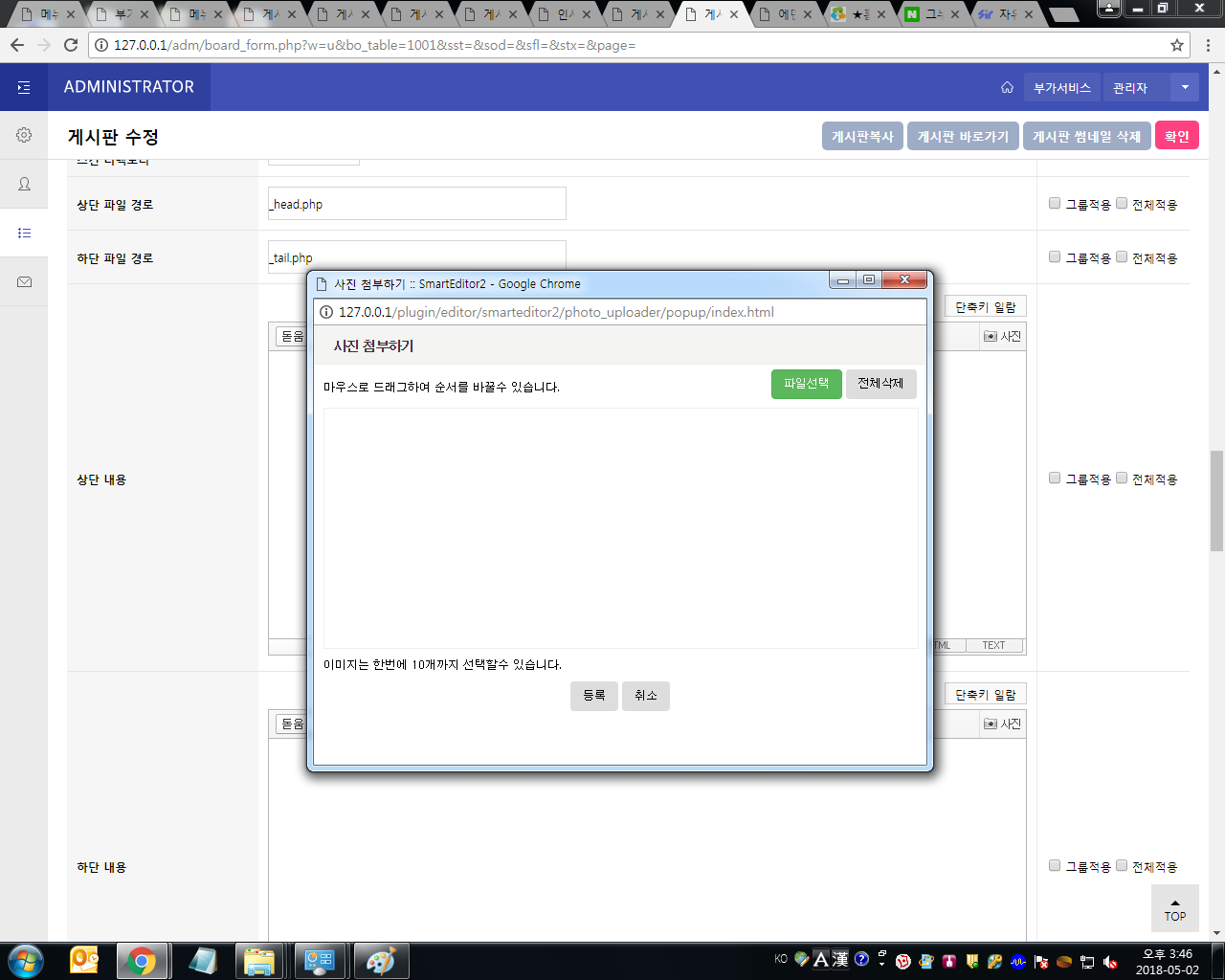
Task: Check 그룹적용 for 하단 내용
Action: [1055, 865]
